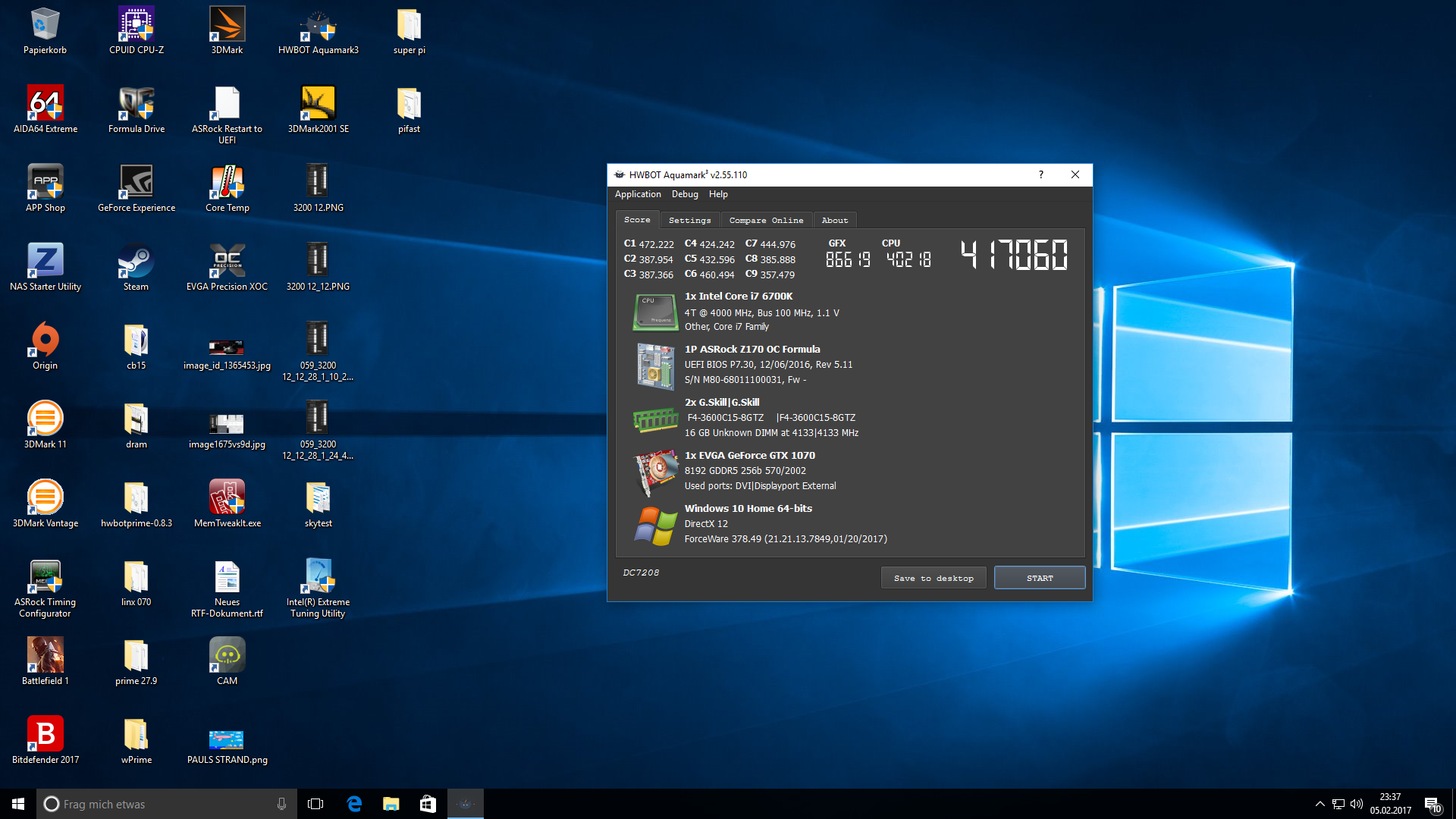This screenshot has height=819, width=1456.
Task: Open the Application menu in Aquamark
Action: pos(638,194)
